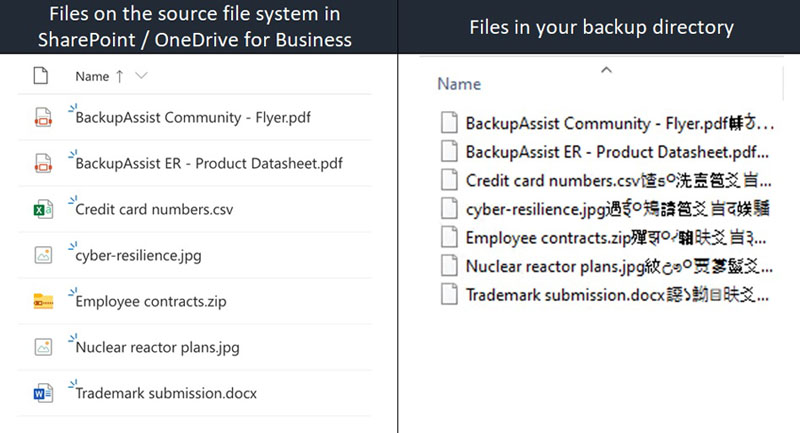Open BackupAssist ER - Product Datasheet.pdf in SharePoint
The width and height of the screenshot is (800, 433).
click(209, 164)
